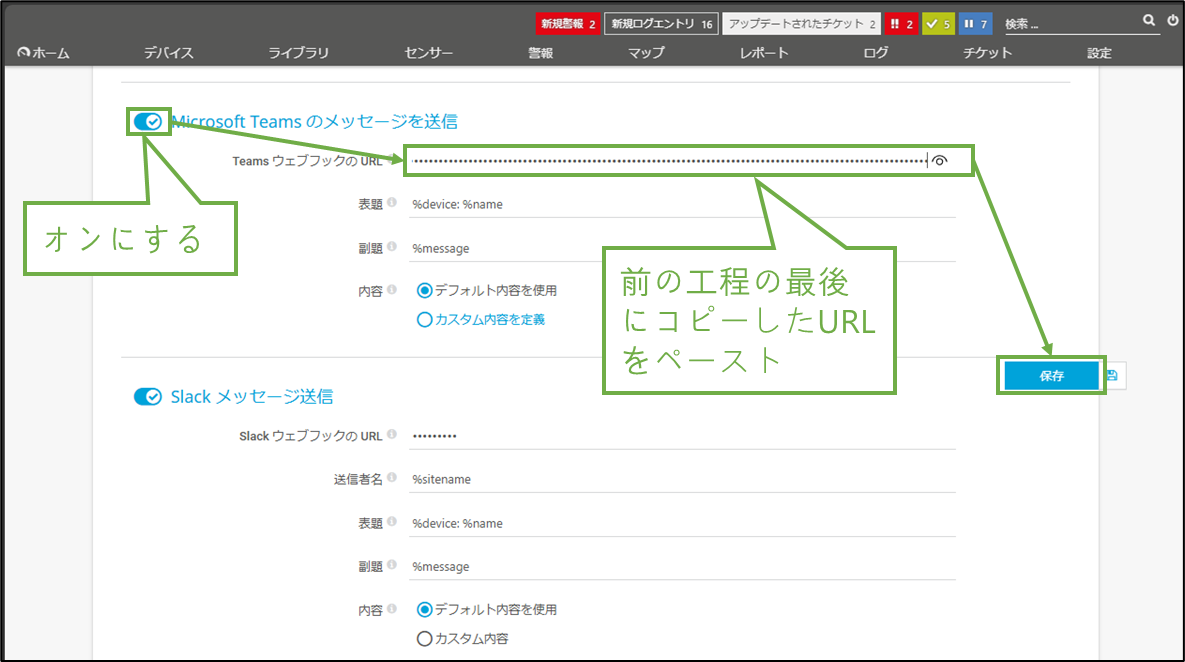Image resolution: width=1185 pixels, height=662 pixels.
Task: Click help icon next to 送信者名
Action: 391,478
